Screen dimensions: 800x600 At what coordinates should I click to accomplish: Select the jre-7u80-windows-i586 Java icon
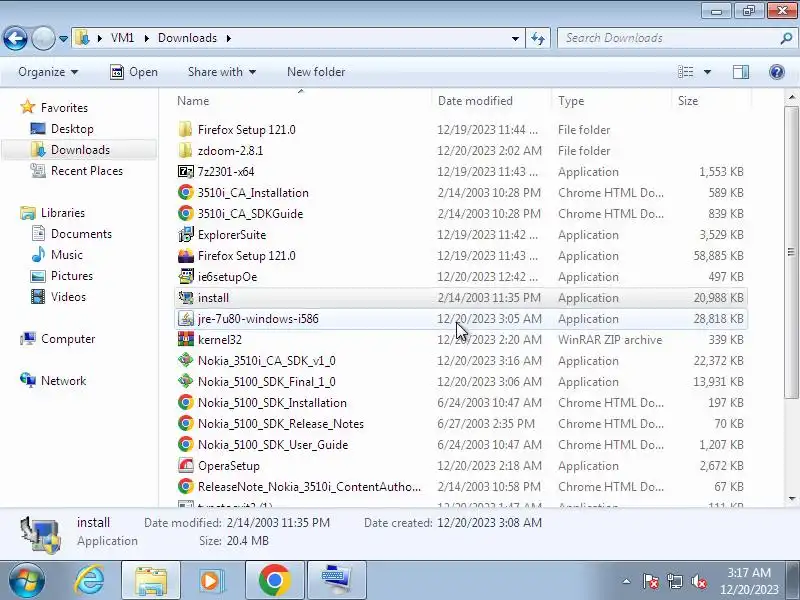tap(186, 318)
